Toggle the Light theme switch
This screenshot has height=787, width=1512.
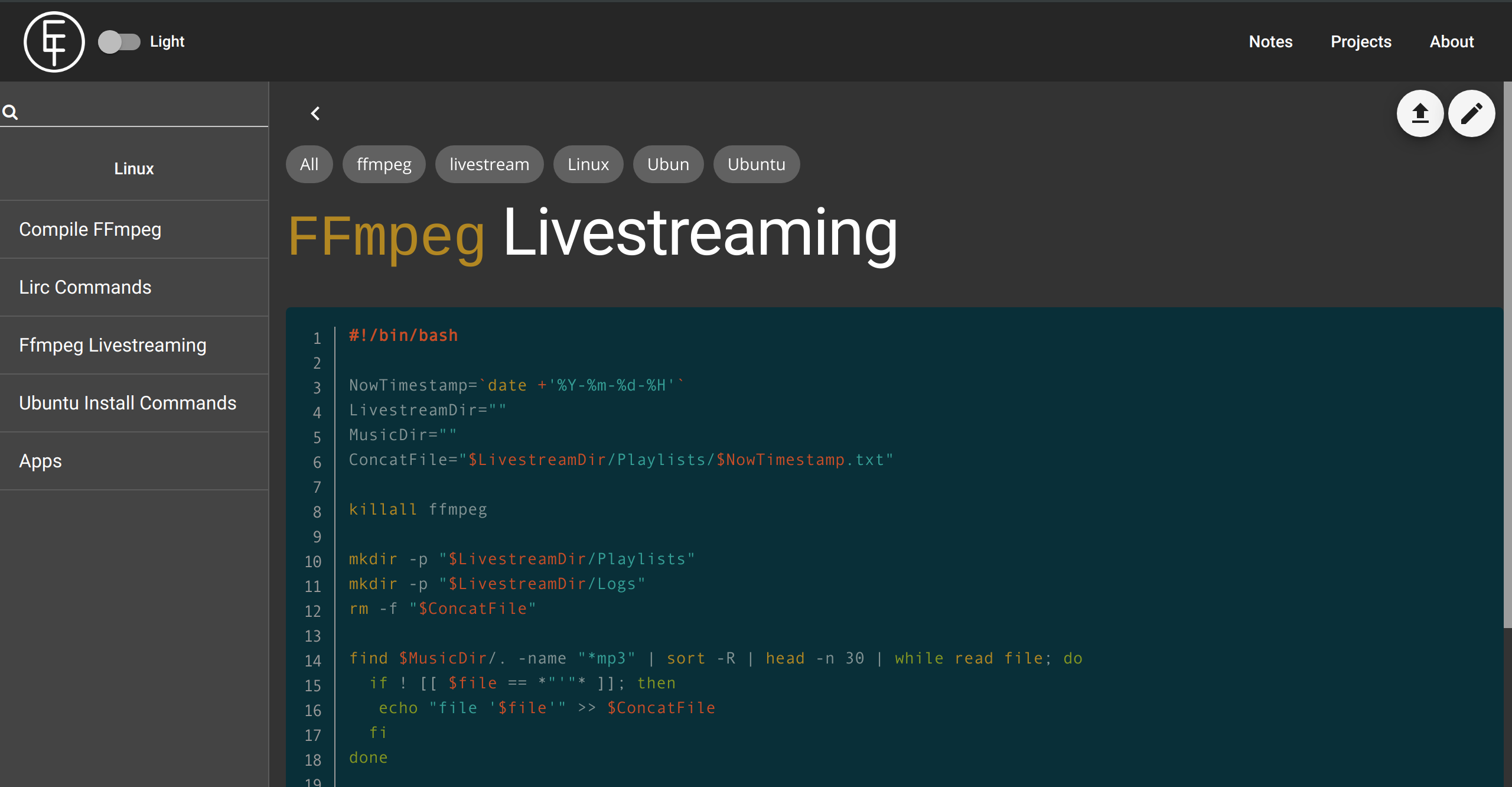tap(119, 42)
